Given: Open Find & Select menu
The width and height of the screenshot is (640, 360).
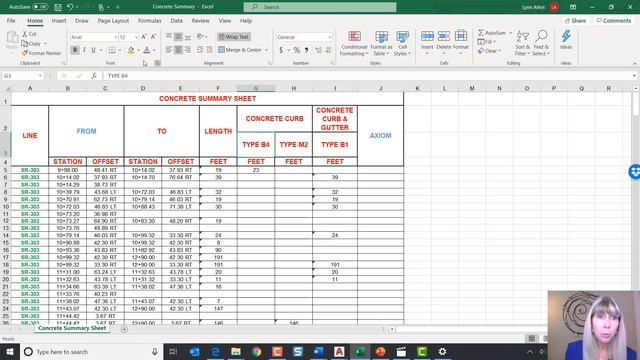Looking at the screenshot, I should pos(541,43).
